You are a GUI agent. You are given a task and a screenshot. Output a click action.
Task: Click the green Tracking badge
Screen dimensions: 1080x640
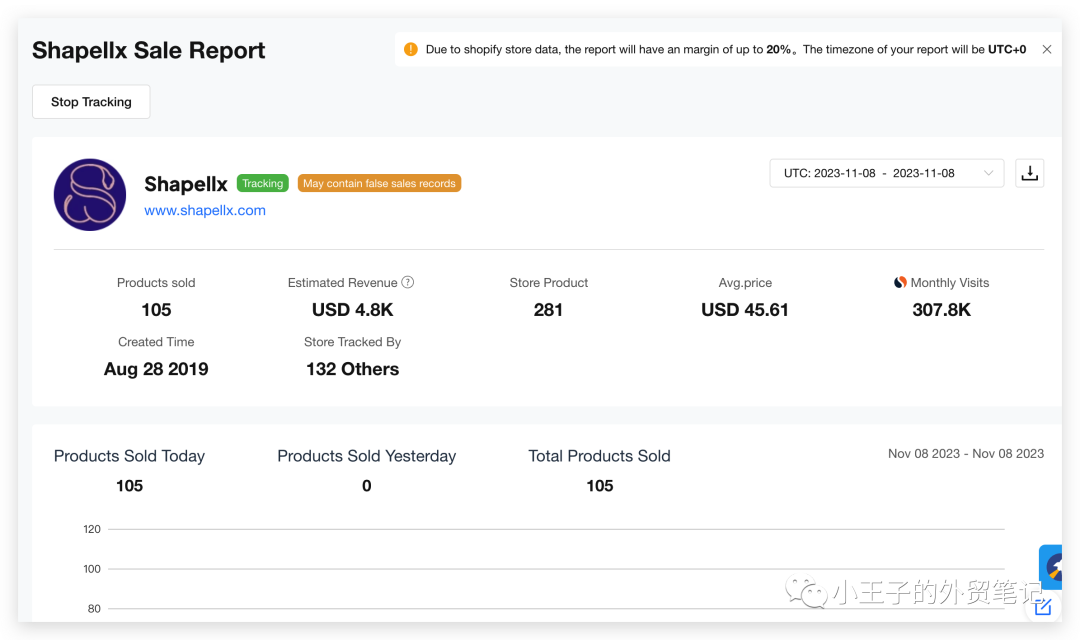[x=262, y=183]
